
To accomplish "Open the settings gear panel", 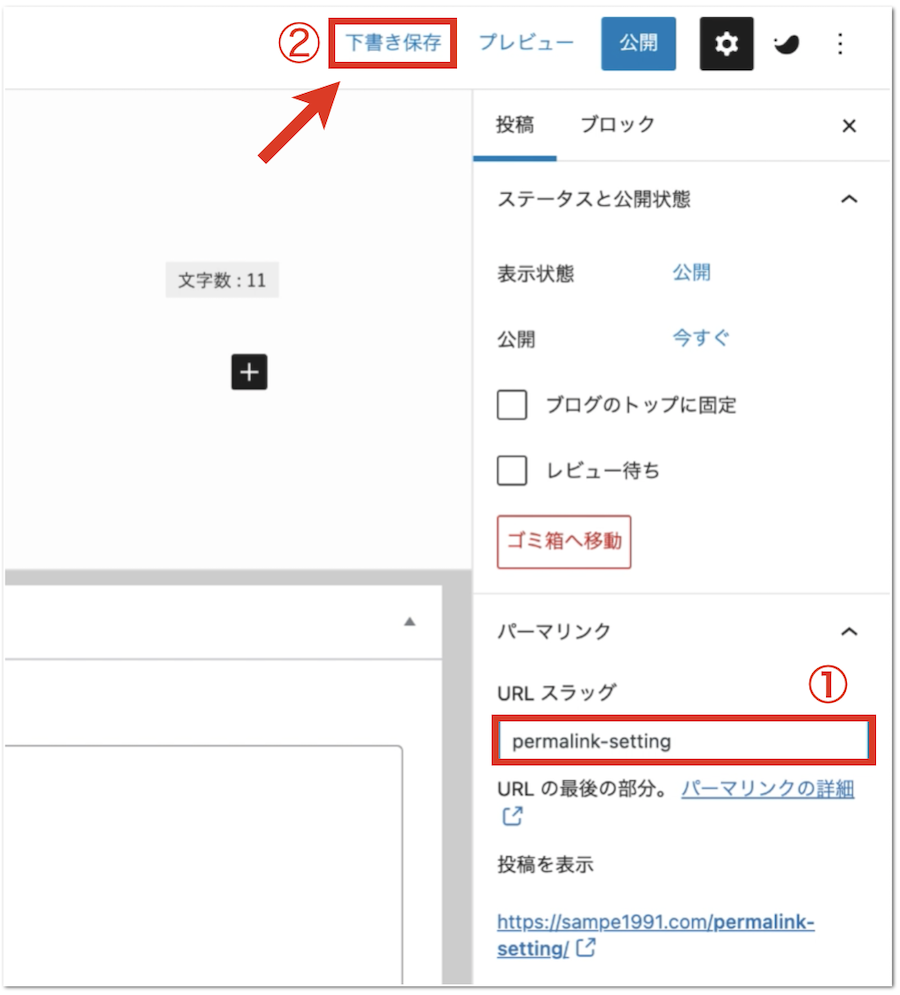I will click(x=726, y=44).
